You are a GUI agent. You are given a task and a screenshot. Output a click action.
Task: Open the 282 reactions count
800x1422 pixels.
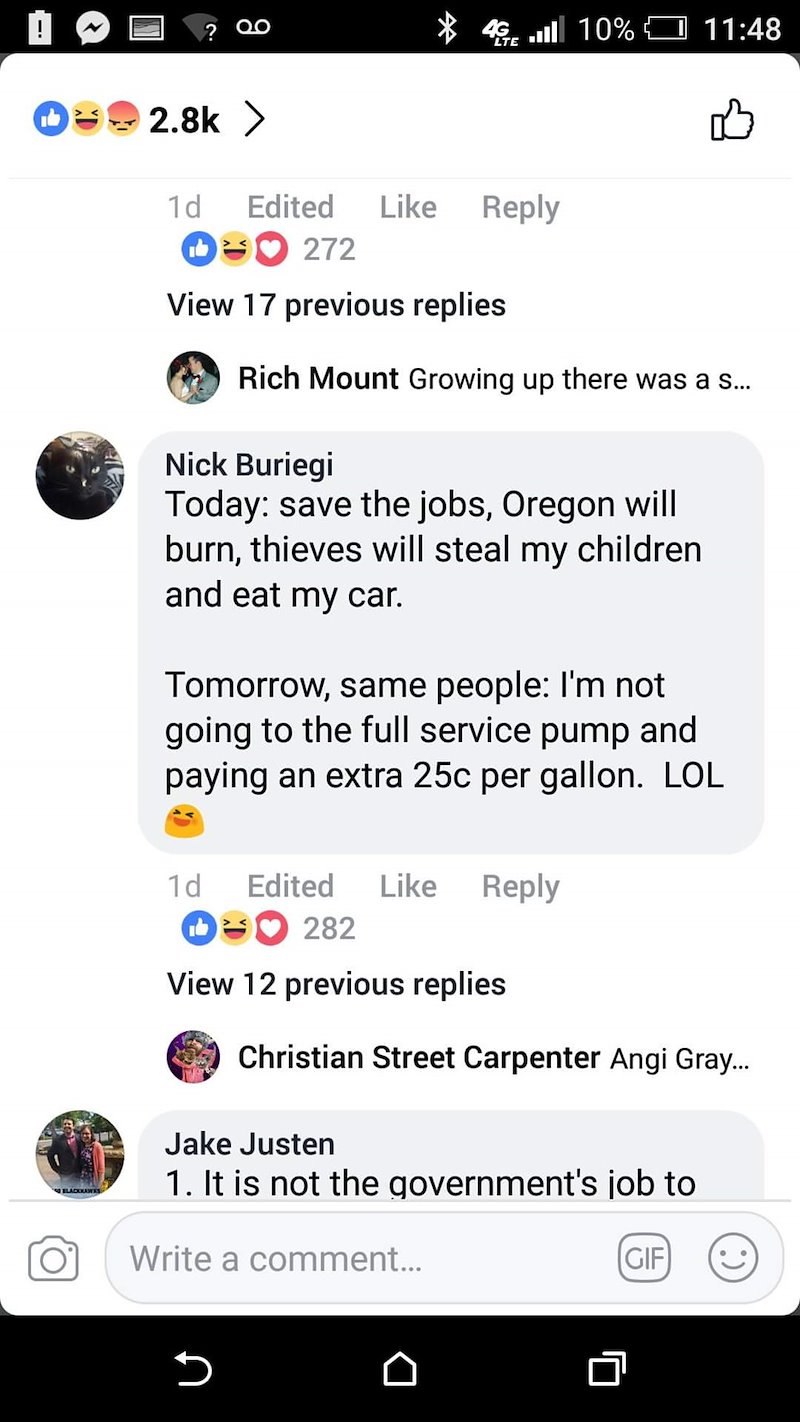(329, 928)
